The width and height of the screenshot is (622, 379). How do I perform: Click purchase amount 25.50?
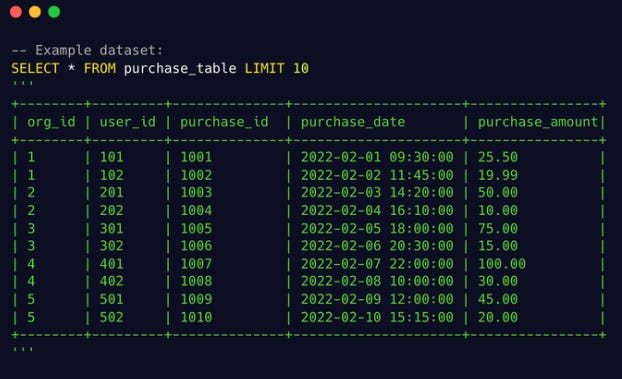click(497, 157)
